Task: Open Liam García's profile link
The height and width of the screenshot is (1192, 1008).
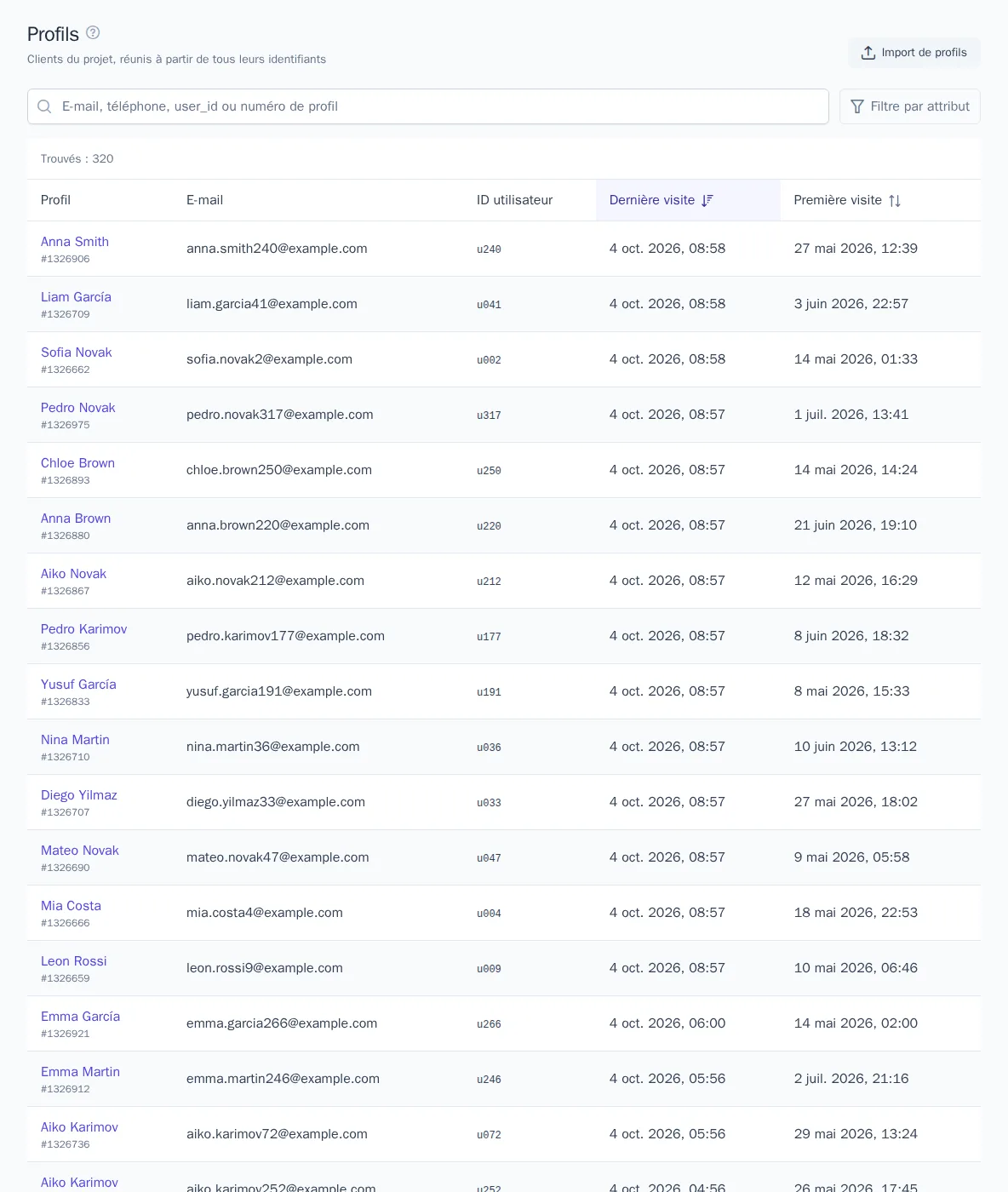Action: pyautogui.click(x=76, y=297)
